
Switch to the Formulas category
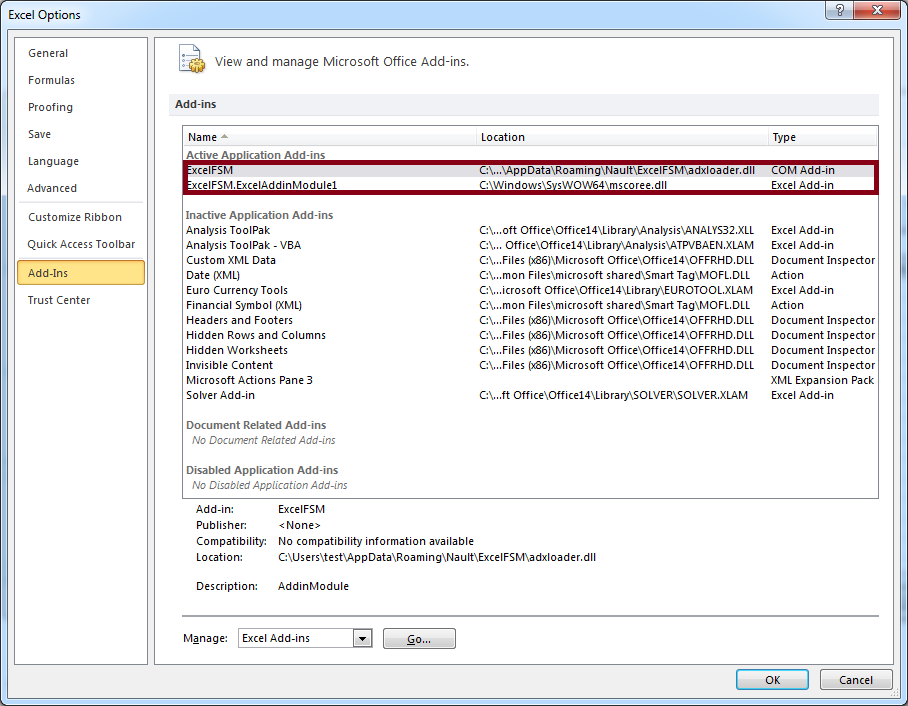pos(51,80)
